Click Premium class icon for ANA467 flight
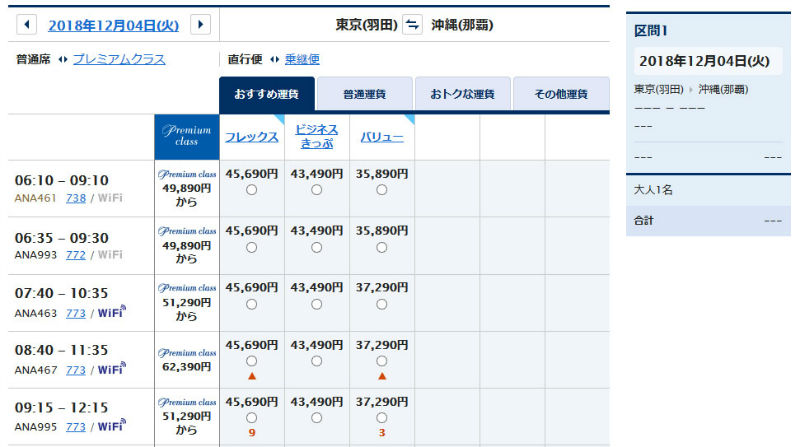The height and width of the screenshot is (447, 800). (187, 352)
